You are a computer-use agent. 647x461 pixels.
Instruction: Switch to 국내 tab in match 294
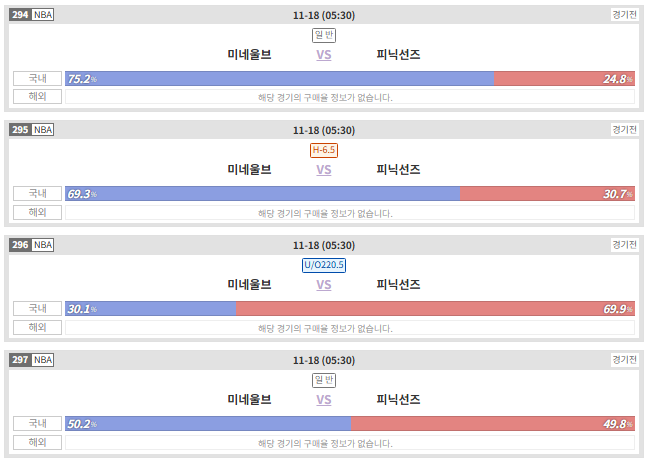click(x=38, y=78)
